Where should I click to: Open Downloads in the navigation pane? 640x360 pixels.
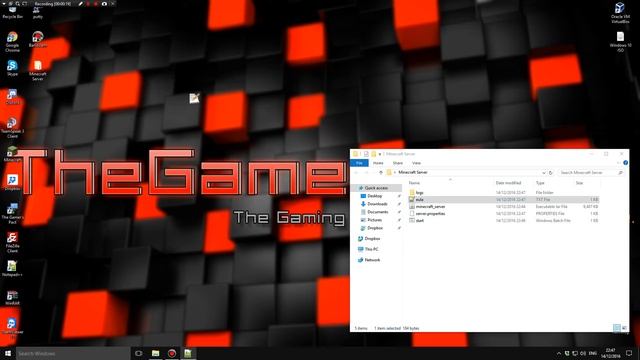(377, 204)
